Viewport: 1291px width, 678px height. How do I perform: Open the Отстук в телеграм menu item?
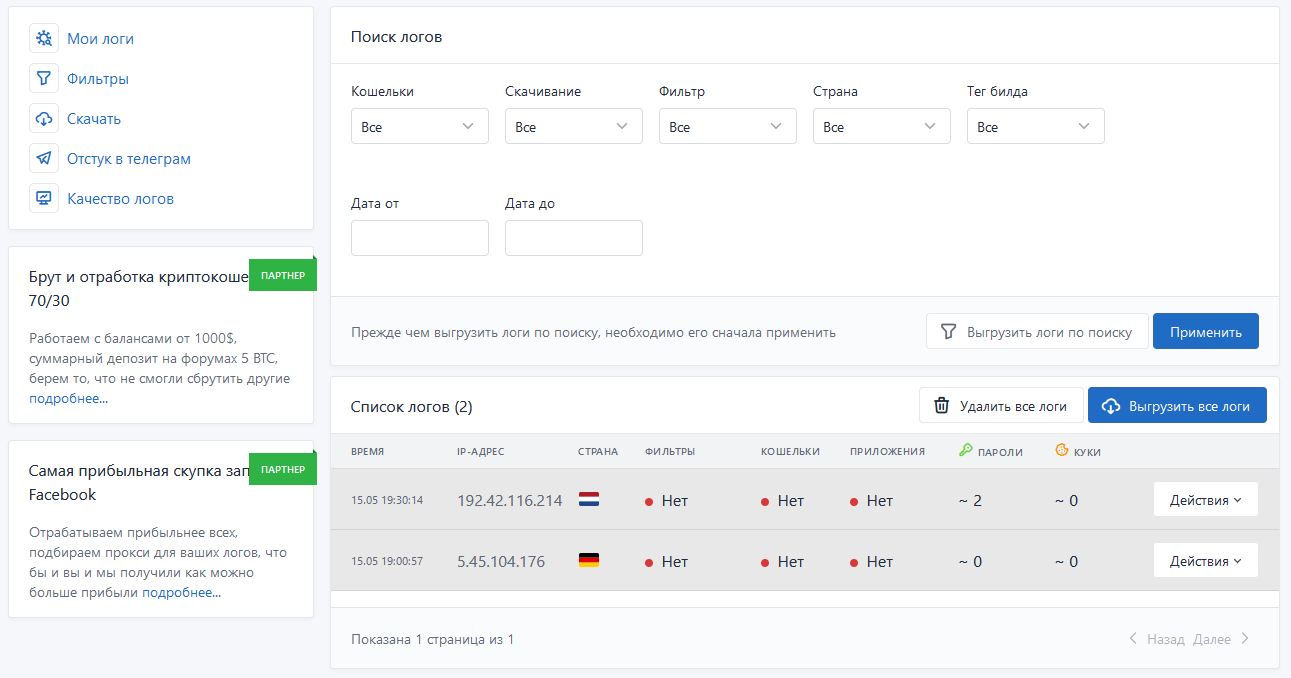tap(129, 159)
